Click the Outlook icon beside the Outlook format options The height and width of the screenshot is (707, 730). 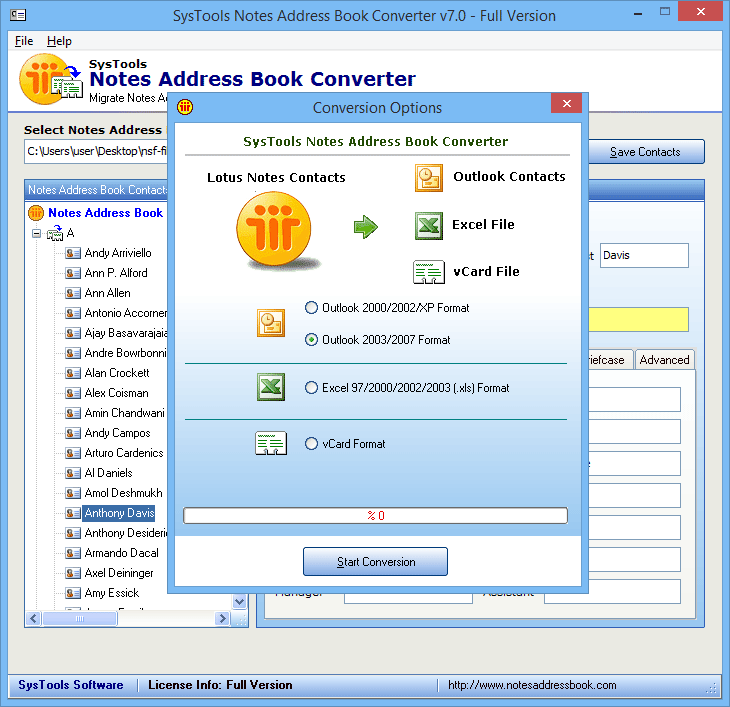[x=271, y=323]
